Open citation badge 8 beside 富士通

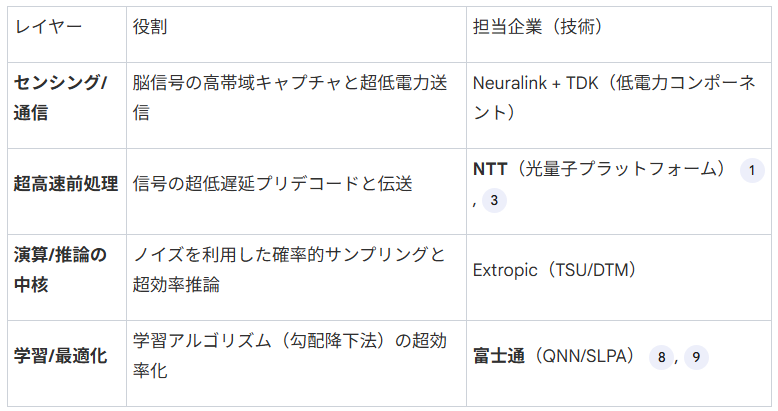[661, 357]
